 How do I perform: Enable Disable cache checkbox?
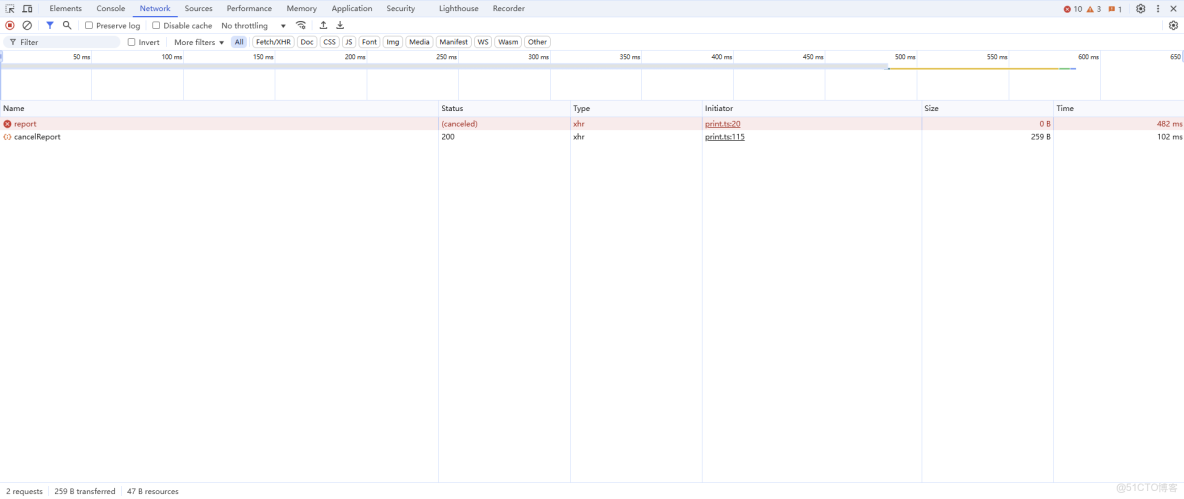tap(156, 26)
